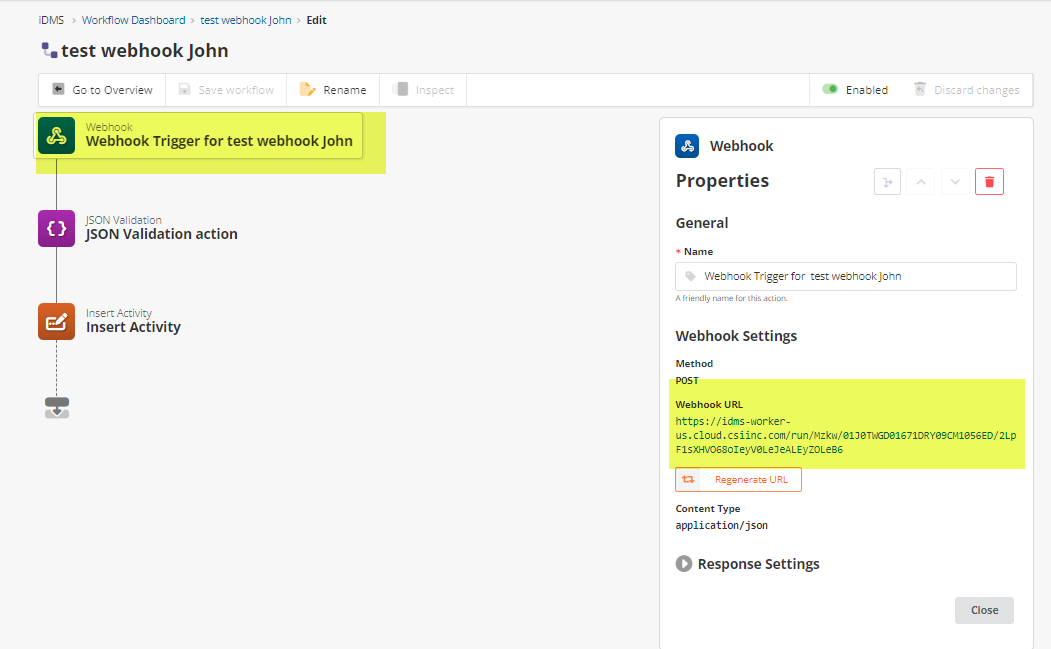Click Go to Overview

[102, 90]
